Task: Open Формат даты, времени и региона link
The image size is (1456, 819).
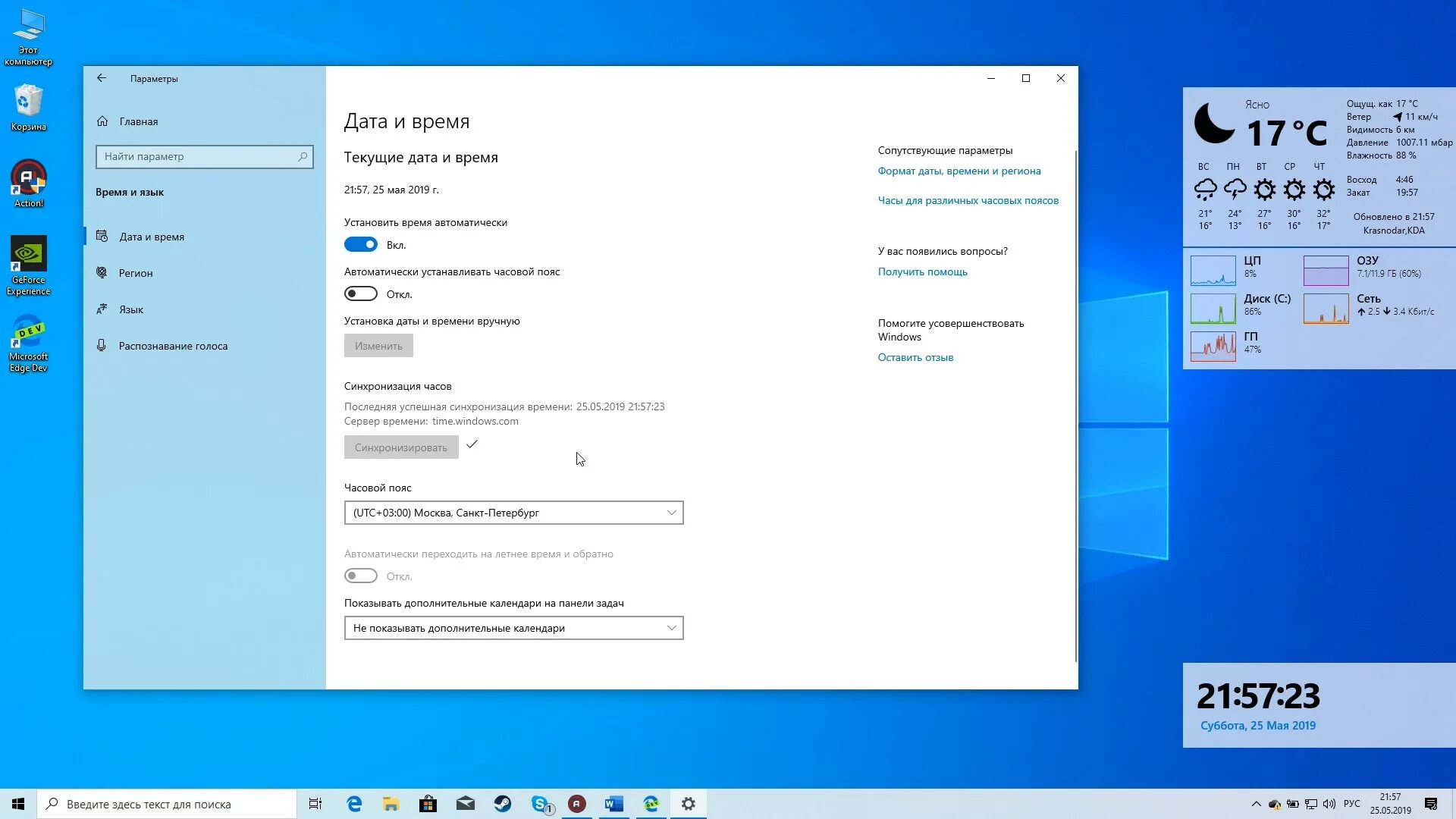Action: [959, 171]
